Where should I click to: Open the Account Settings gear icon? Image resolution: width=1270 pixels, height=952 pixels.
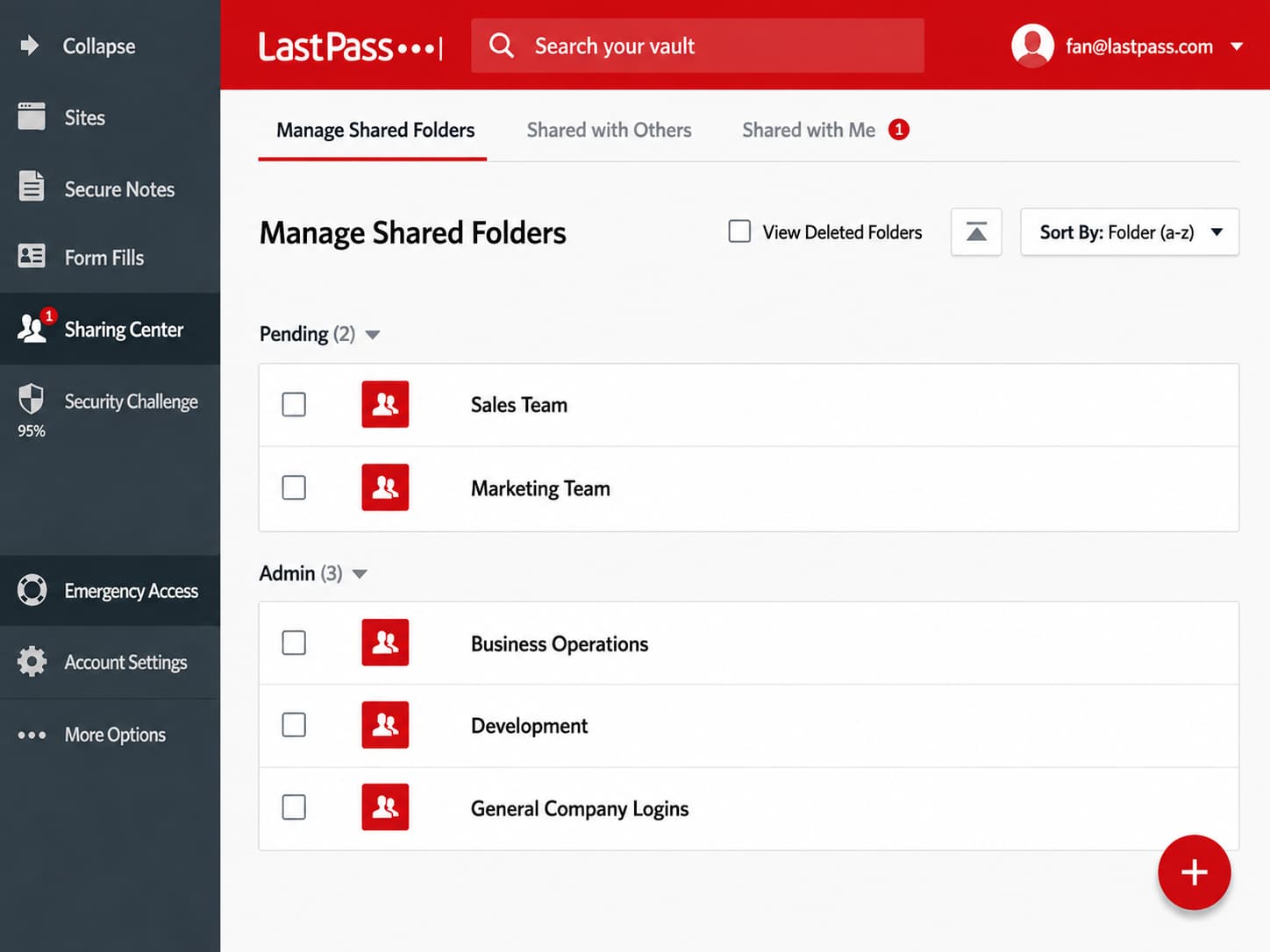pyautogui.click(x=32, y=662)
